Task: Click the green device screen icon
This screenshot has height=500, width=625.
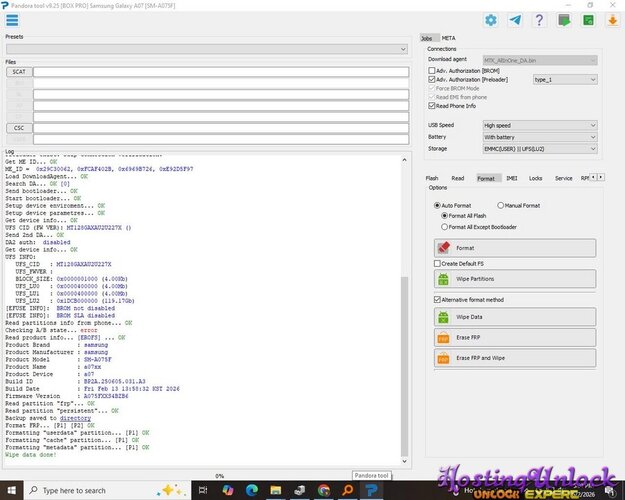Action: coord(564,20)
